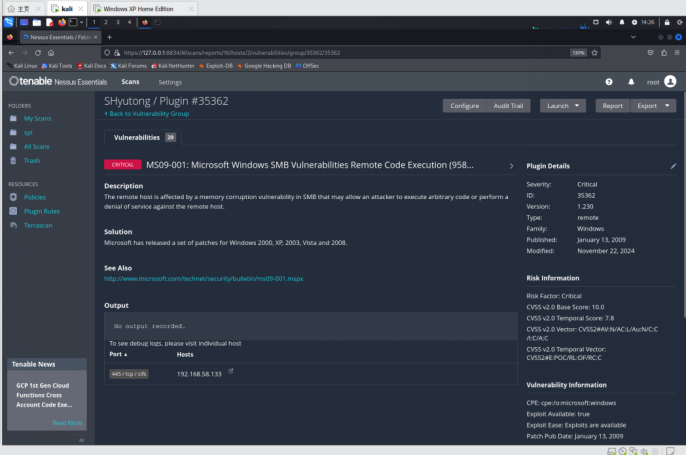Open the All Scans folder

click(37, 147)
